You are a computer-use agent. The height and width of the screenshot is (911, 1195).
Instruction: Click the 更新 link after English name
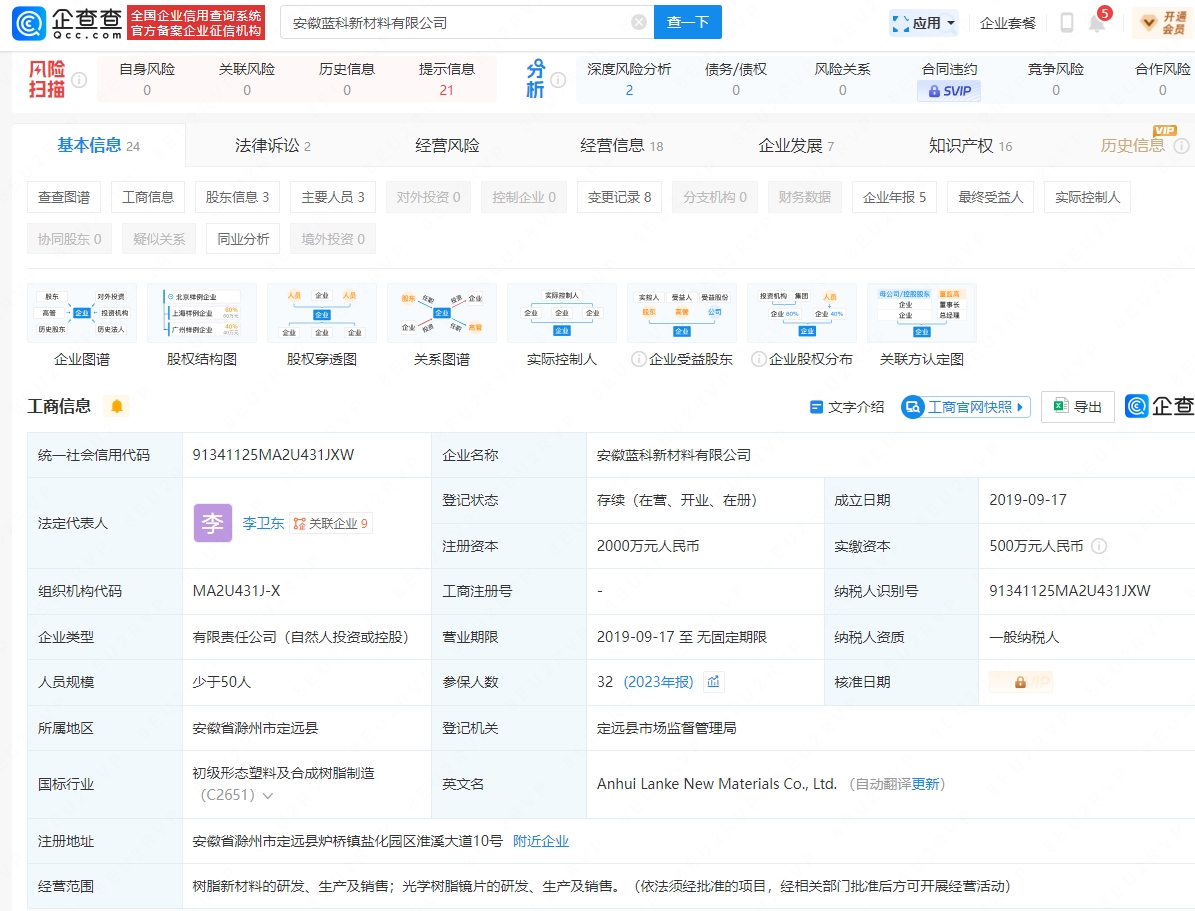click(925, 784)
